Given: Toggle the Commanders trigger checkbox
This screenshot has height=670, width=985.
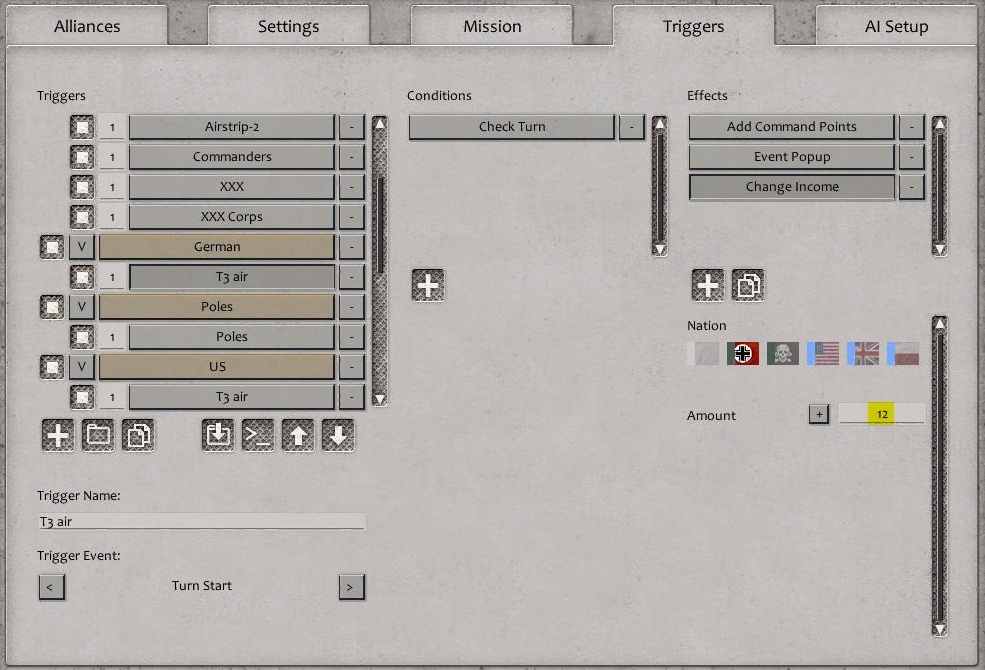Looking at the screenshot, I should 82,157.
